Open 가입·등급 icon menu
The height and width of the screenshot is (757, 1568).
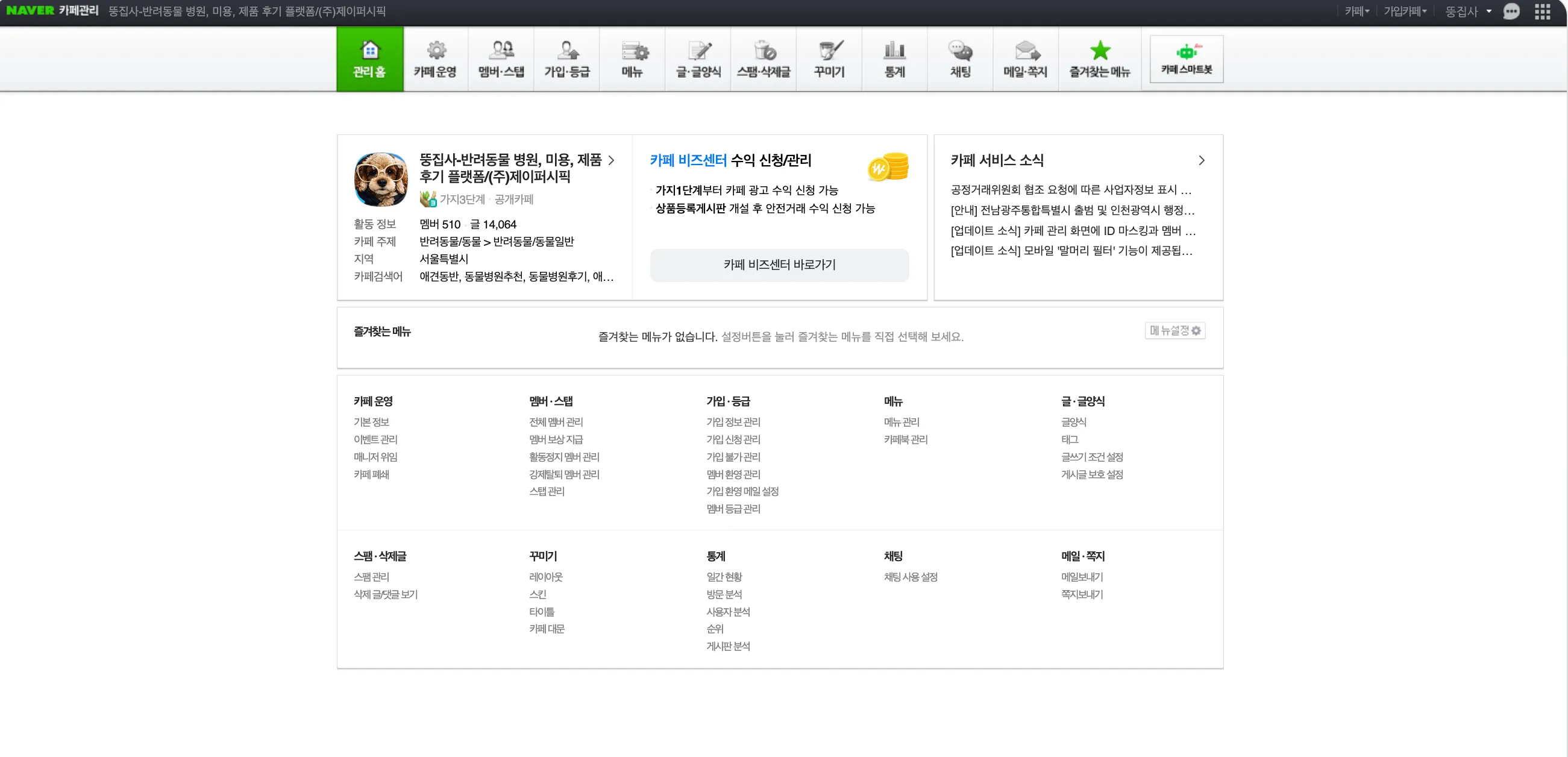566,59
